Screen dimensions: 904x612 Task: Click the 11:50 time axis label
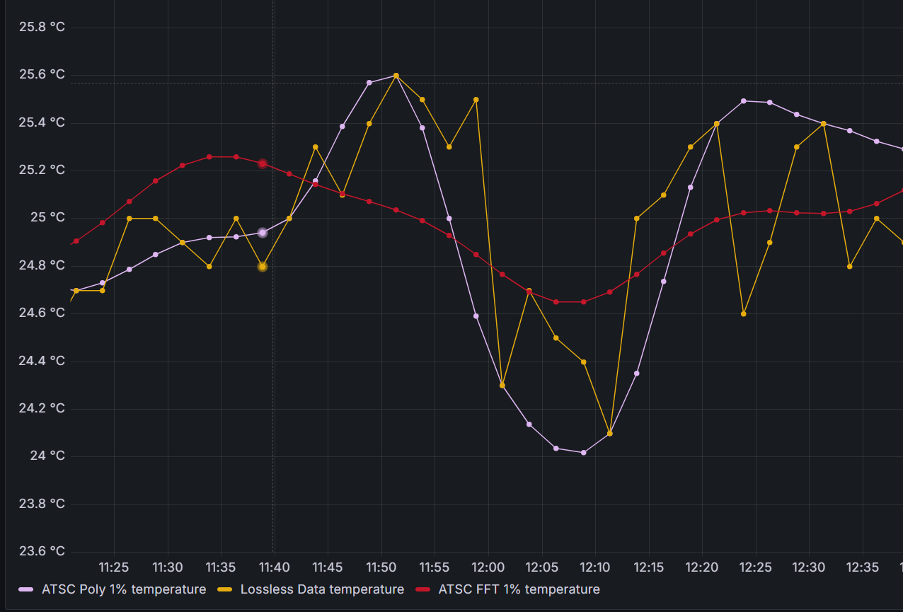coord(381,568)
